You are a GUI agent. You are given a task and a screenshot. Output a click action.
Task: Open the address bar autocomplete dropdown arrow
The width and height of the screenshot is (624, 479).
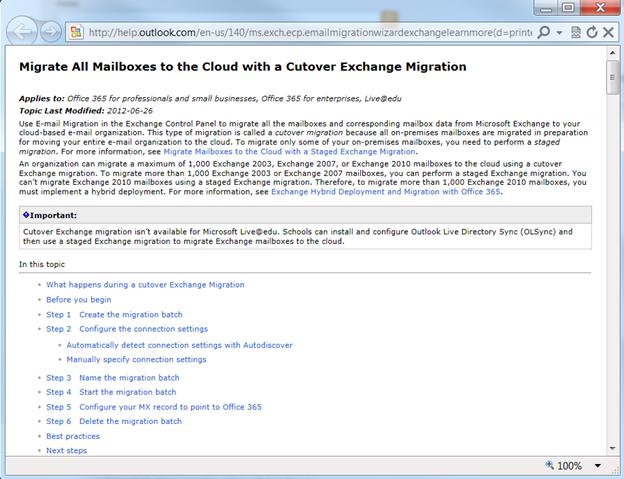click(x=559, y=33)
